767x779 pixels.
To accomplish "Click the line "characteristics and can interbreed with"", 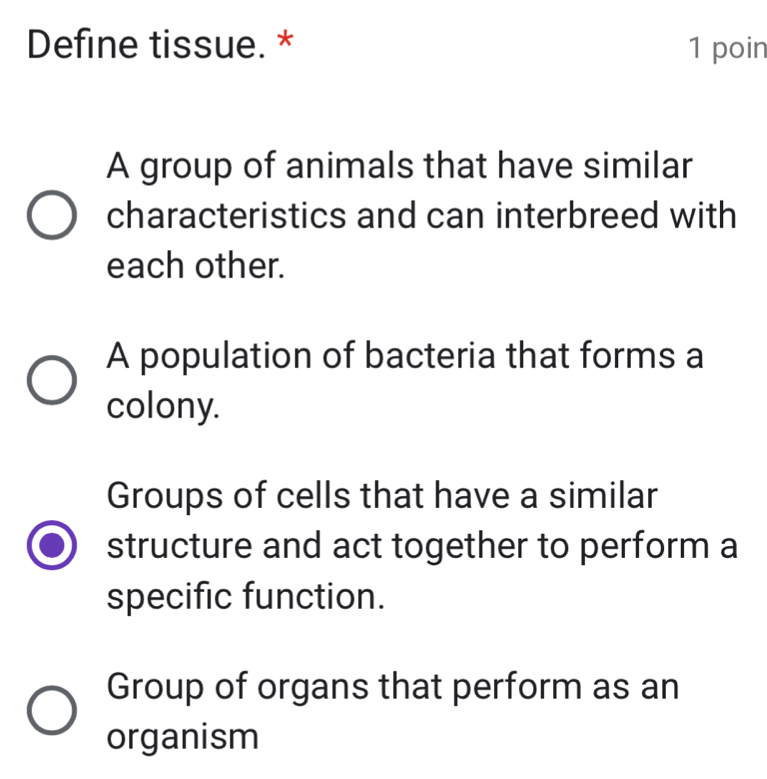I will tap(422, 216).
